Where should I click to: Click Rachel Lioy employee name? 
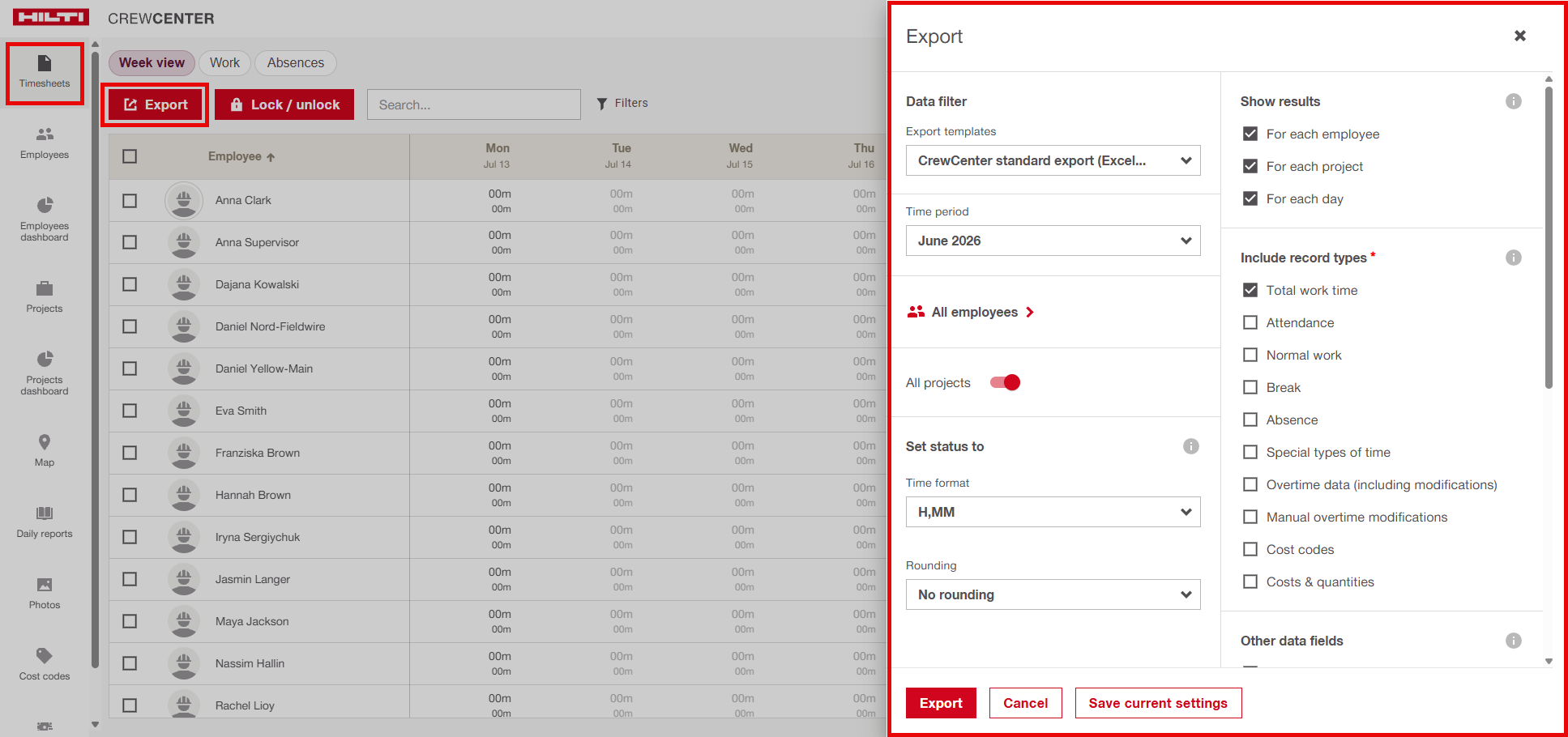point(245,705)
